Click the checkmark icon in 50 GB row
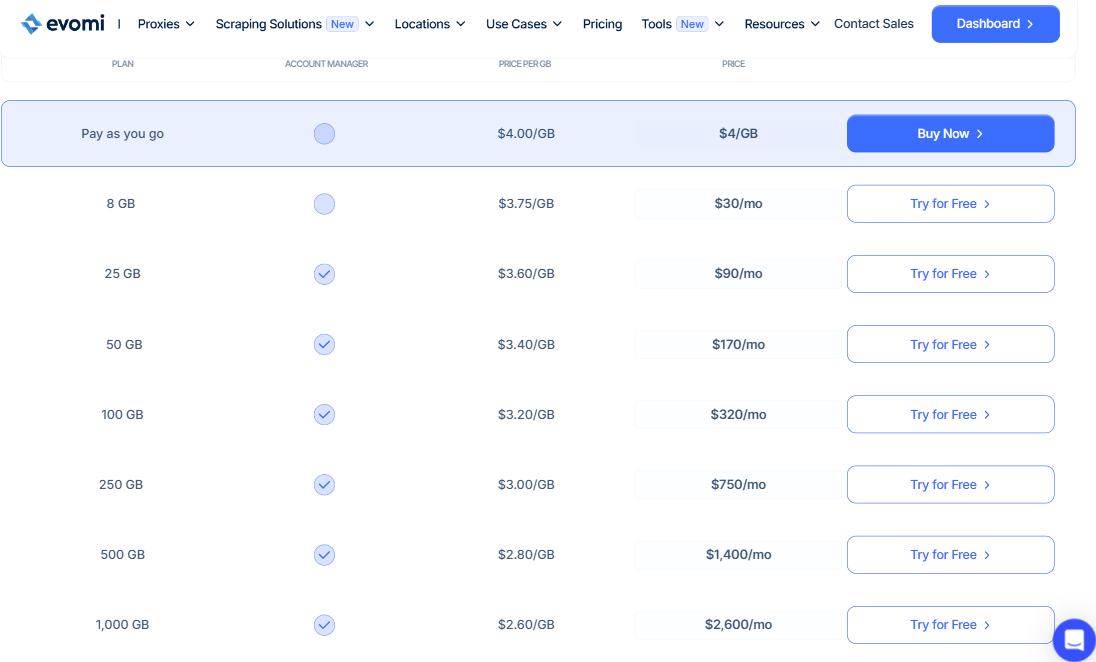 (324, 345)
